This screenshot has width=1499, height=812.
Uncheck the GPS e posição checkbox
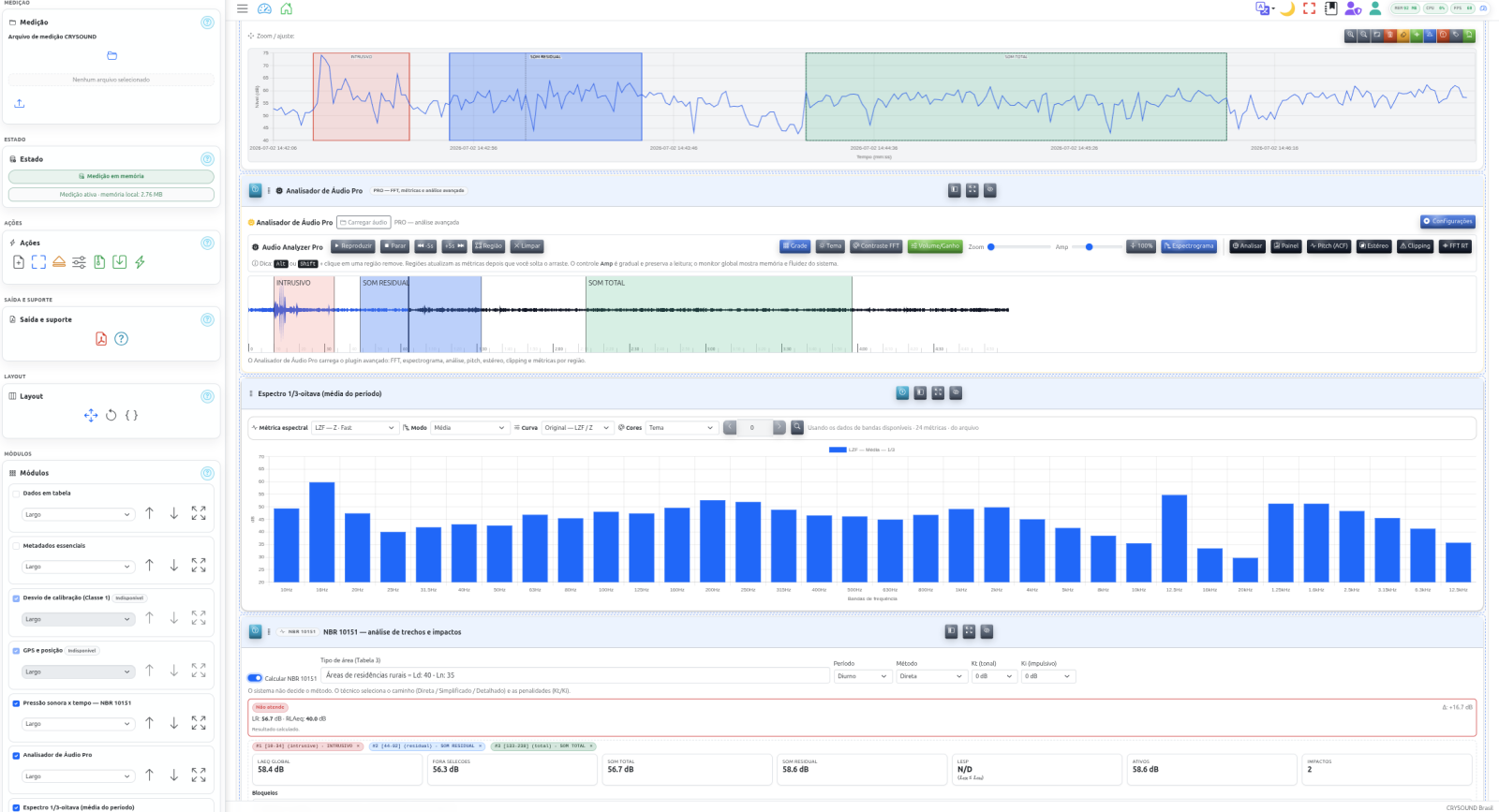pyautogui.click(x=16, y=650)
